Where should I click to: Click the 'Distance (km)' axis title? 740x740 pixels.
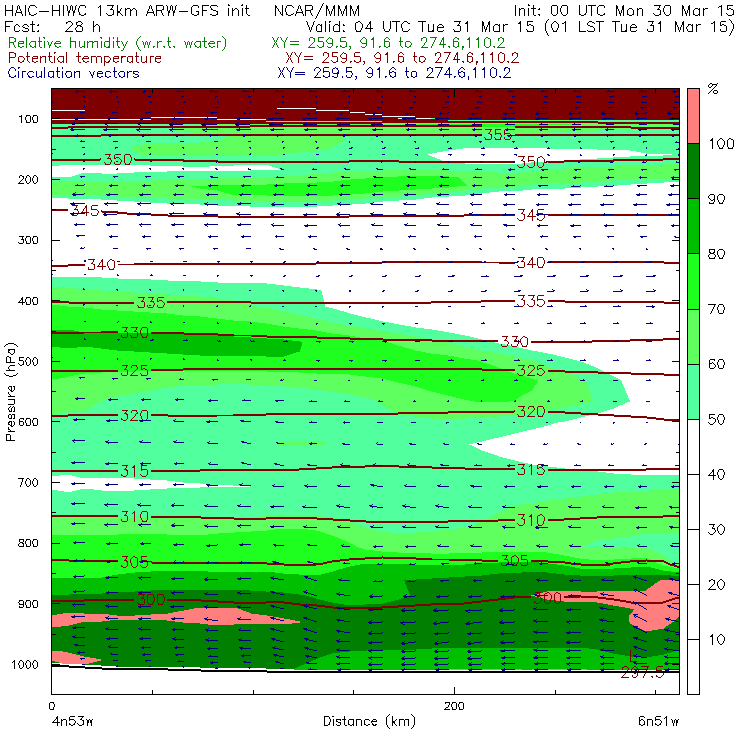(369, 722)
